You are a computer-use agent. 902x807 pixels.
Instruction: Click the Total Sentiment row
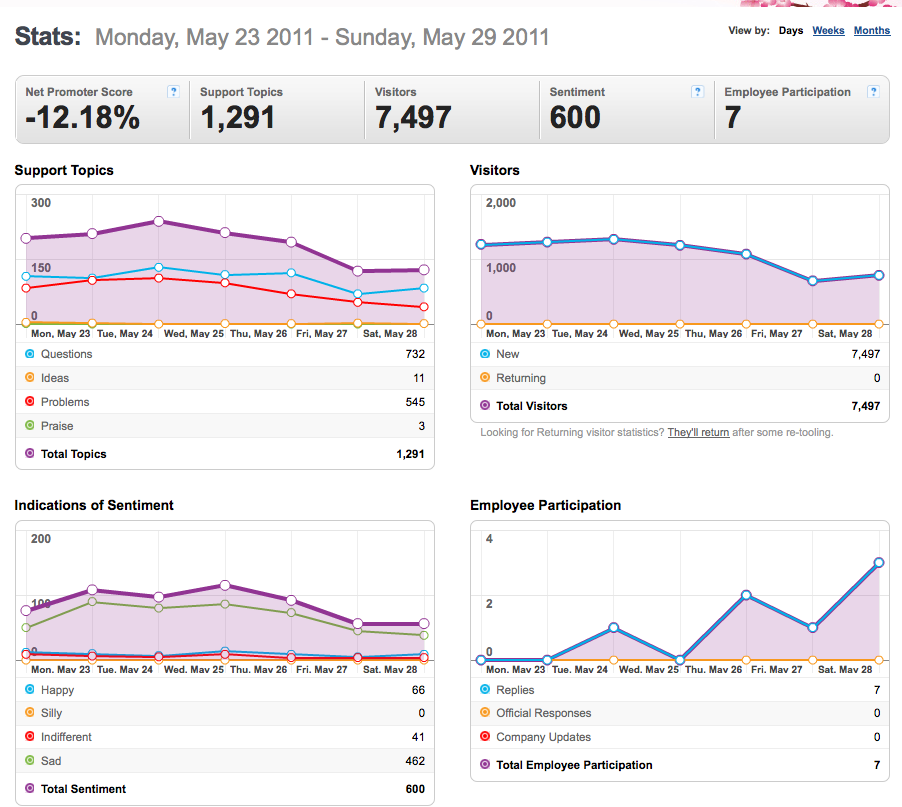[x=225, y=789]
